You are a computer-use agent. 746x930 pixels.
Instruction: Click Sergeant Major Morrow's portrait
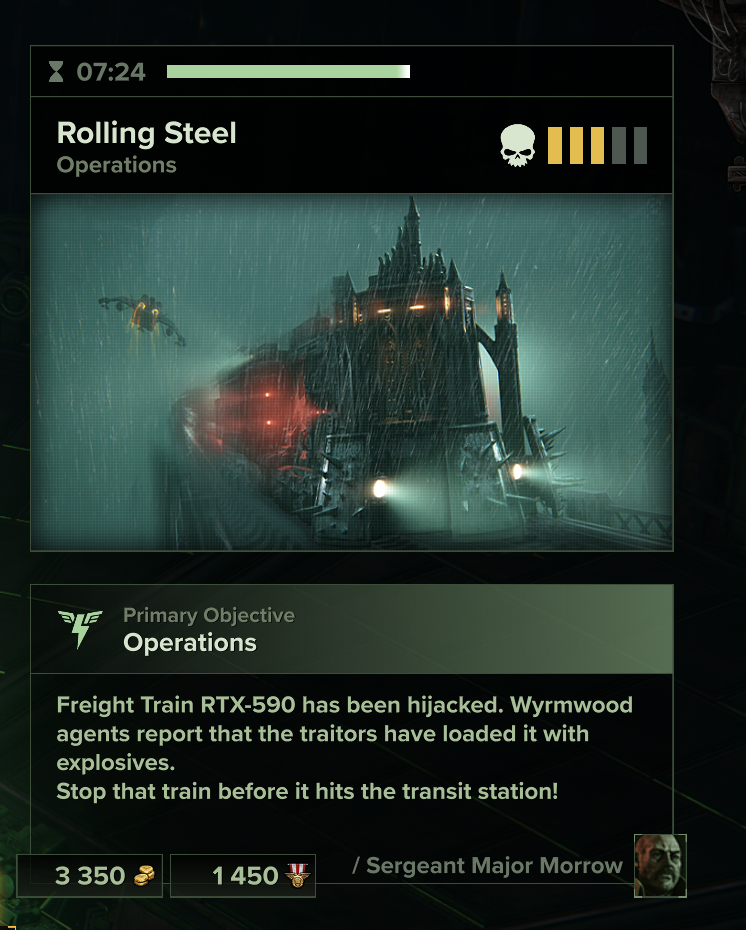coord(660,865)
